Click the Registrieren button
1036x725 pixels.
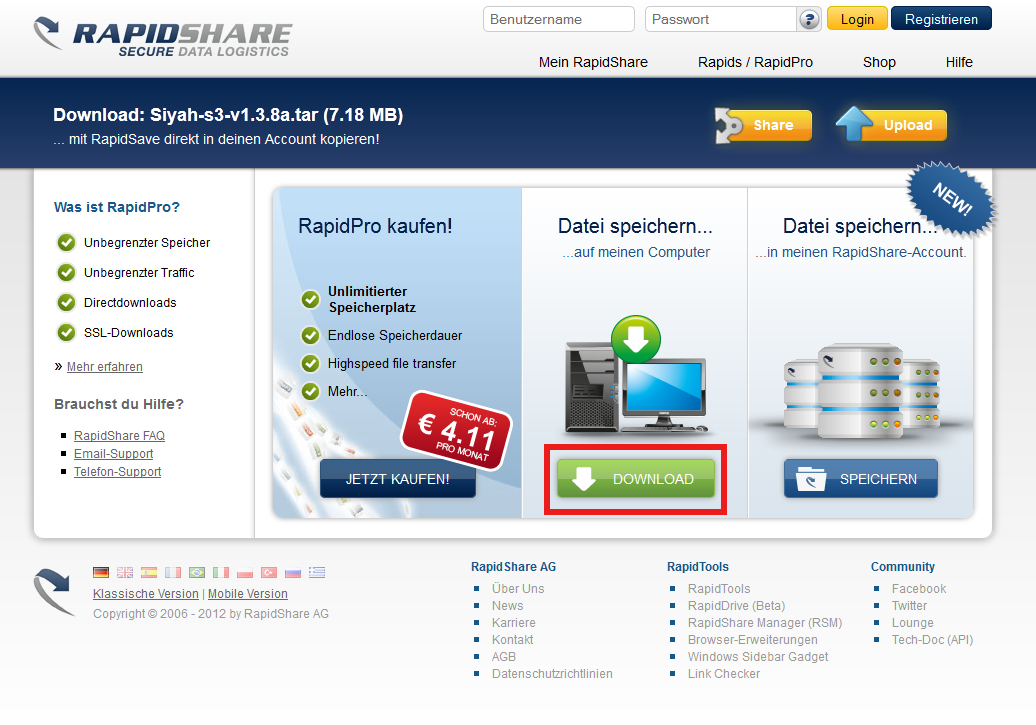click(942, 19)
